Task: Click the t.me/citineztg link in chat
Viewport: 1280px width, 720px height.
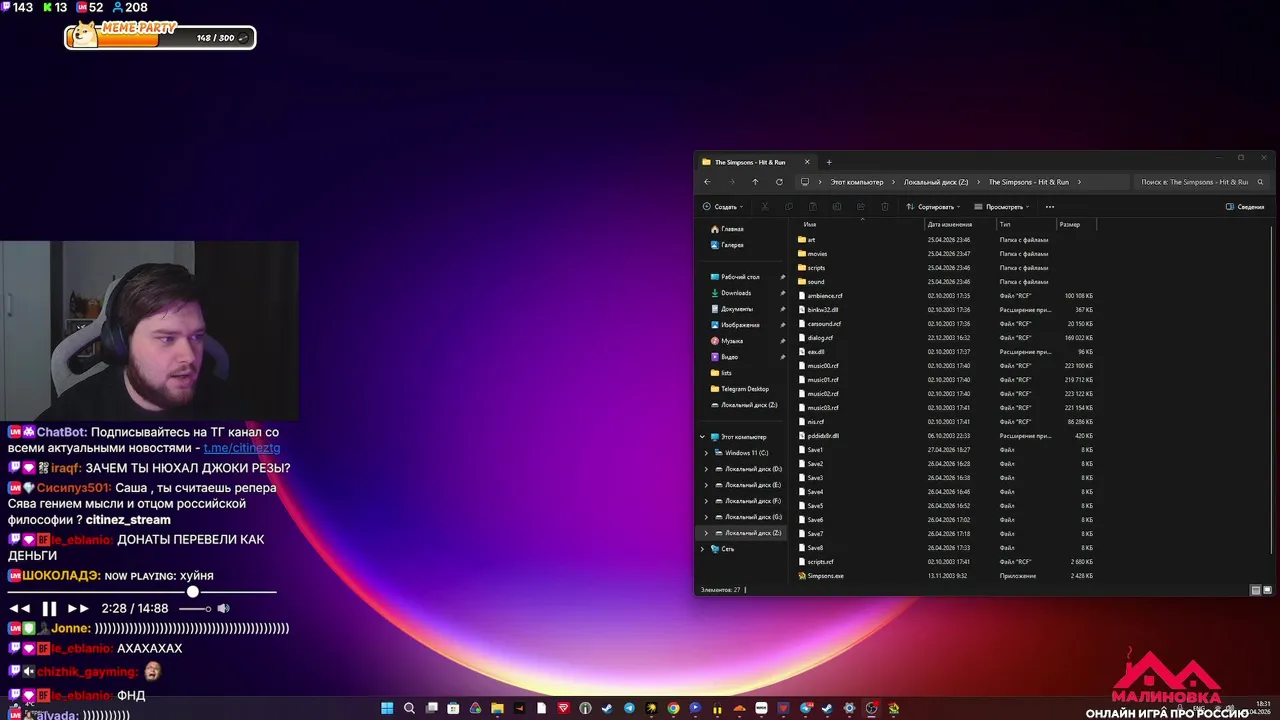Action: pyautogui.click(x=242, y=448)
